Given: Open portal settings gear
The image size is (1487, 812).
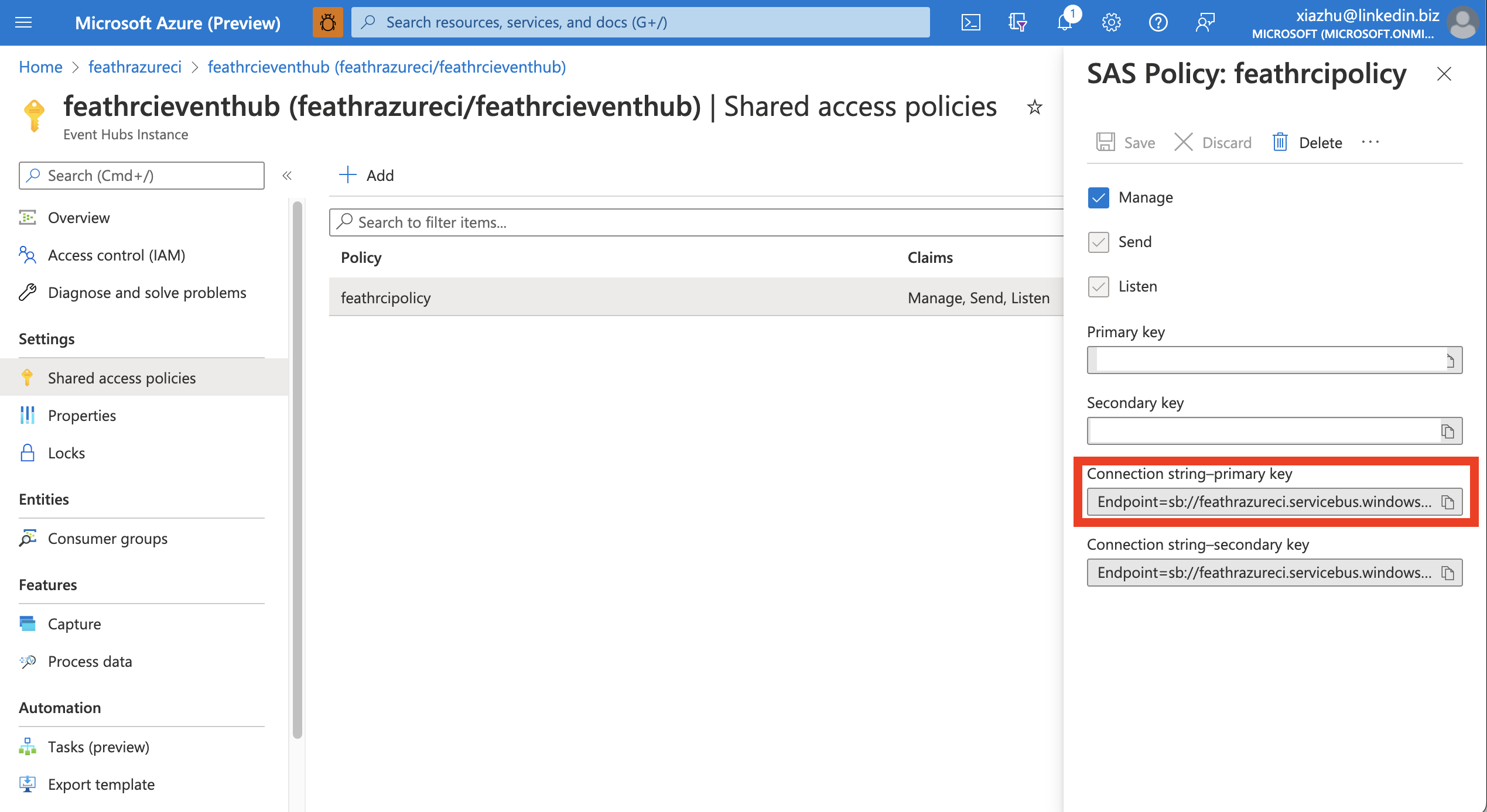Looking at the screenshot, I should [1111, 22].
